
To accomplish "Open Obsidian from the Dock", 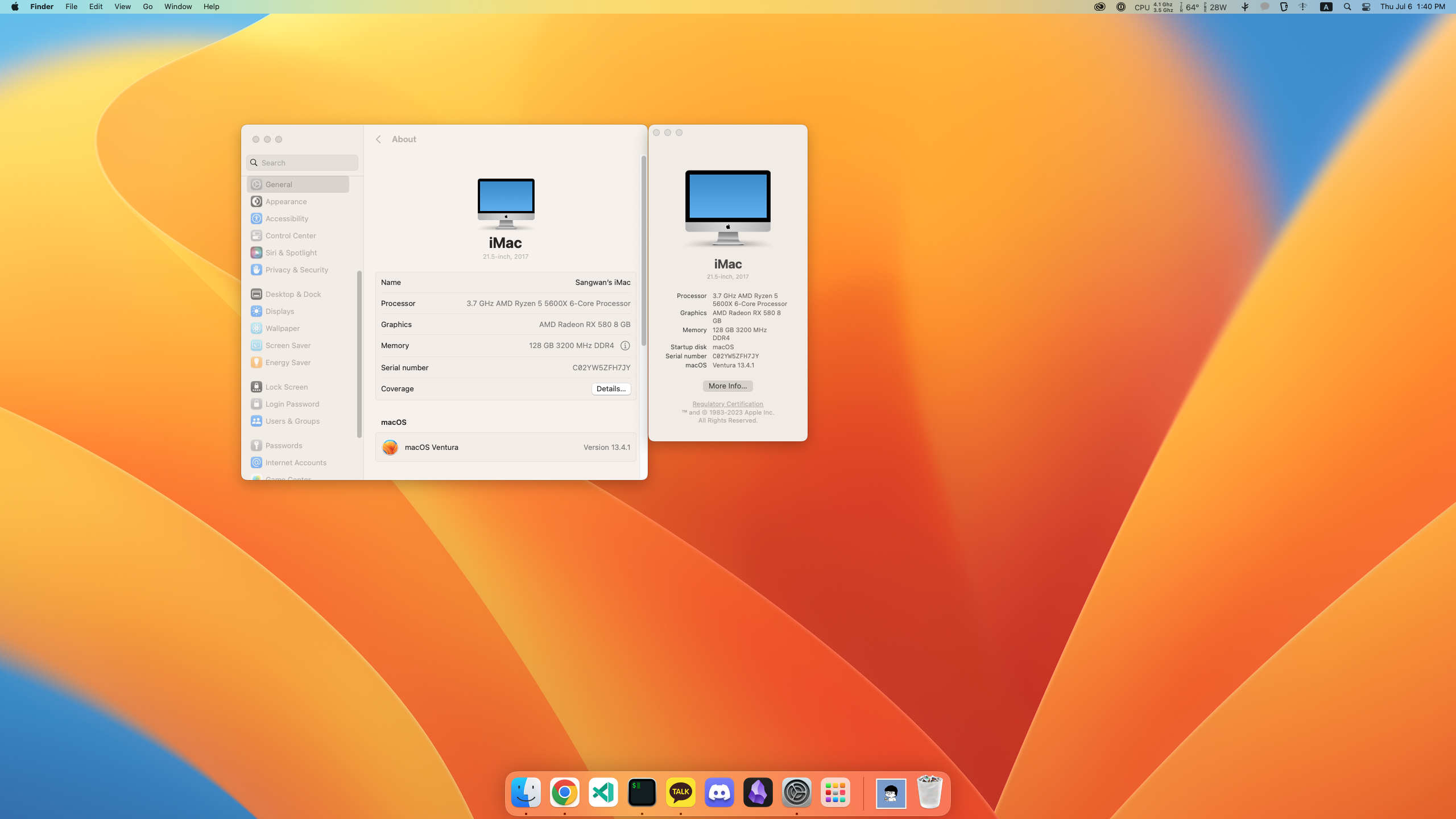I will (x=758, y=792).
